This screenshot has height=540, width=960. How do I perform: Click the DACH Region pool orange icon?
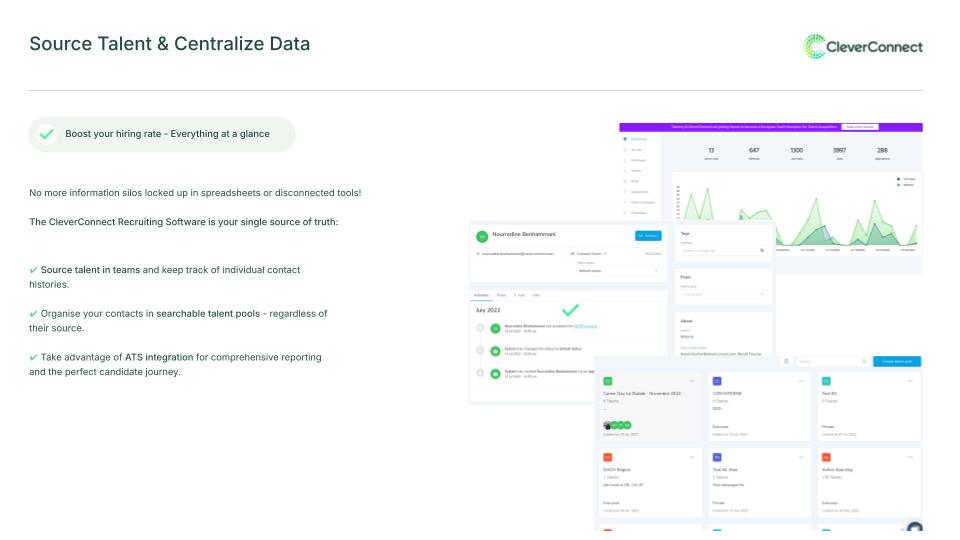pyautogui.click(x=607, y=456)
